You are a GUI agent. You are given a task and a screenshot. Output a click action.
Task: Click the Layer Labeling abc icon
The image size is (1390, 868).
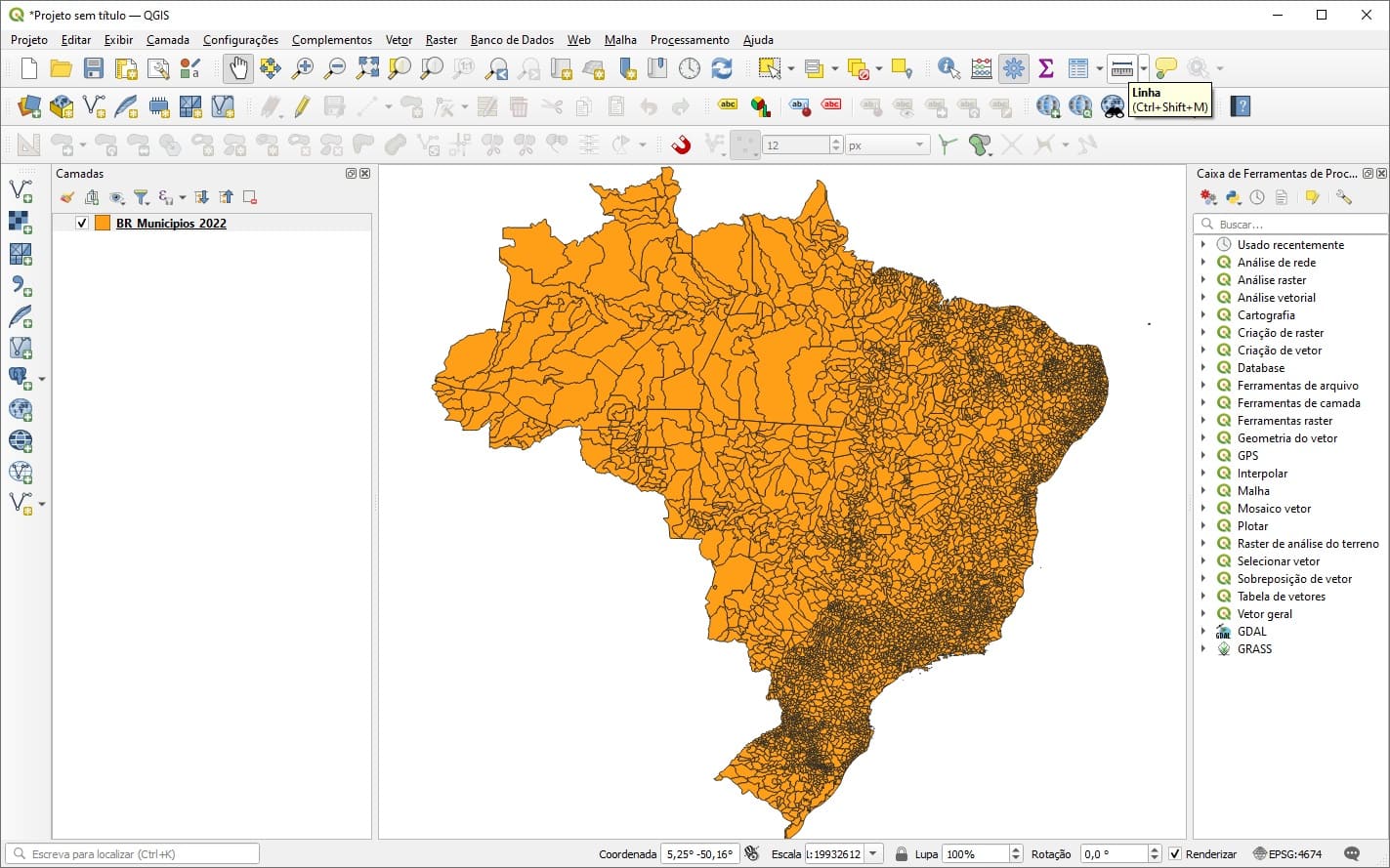tap(728, 105)
